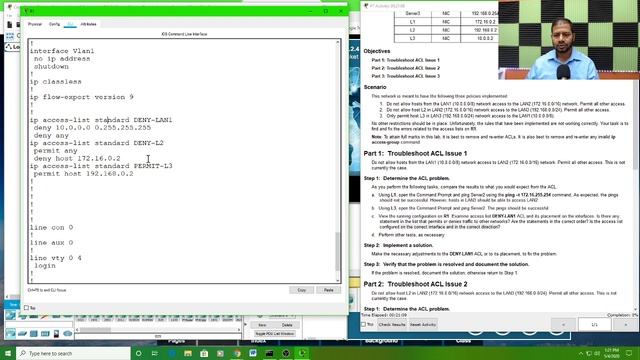640x360 pixels.
Task: Open OBS Studio from the taskbar
Action: pos(286,353)
